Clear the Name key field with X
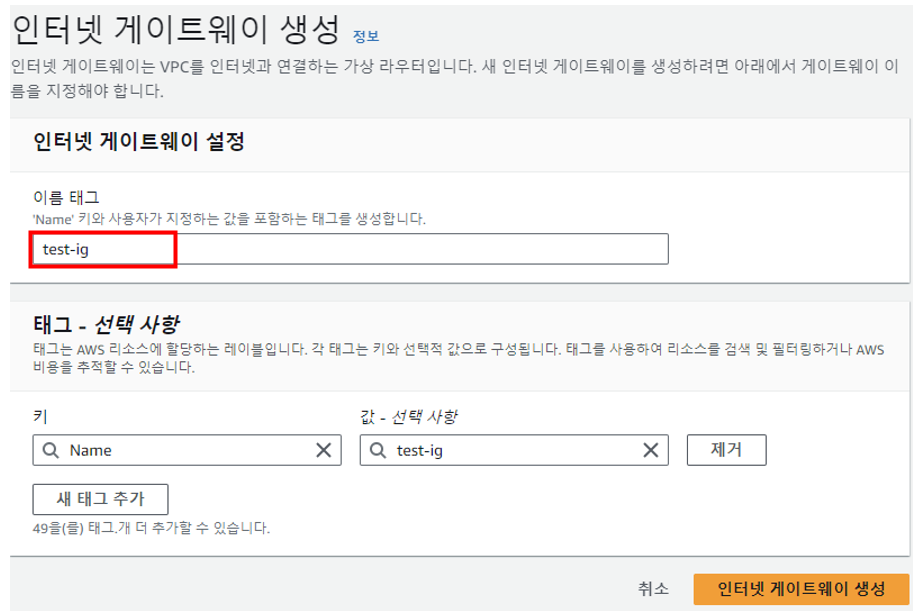Viewport: 913px width, 611px height. click(x=323, y=450)
